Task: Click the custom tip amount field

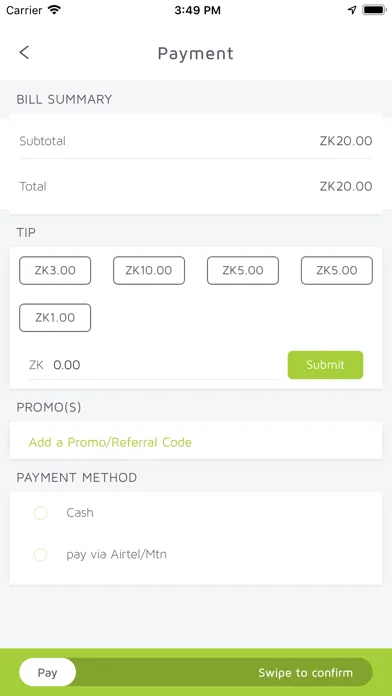Action: click(153, 365)
